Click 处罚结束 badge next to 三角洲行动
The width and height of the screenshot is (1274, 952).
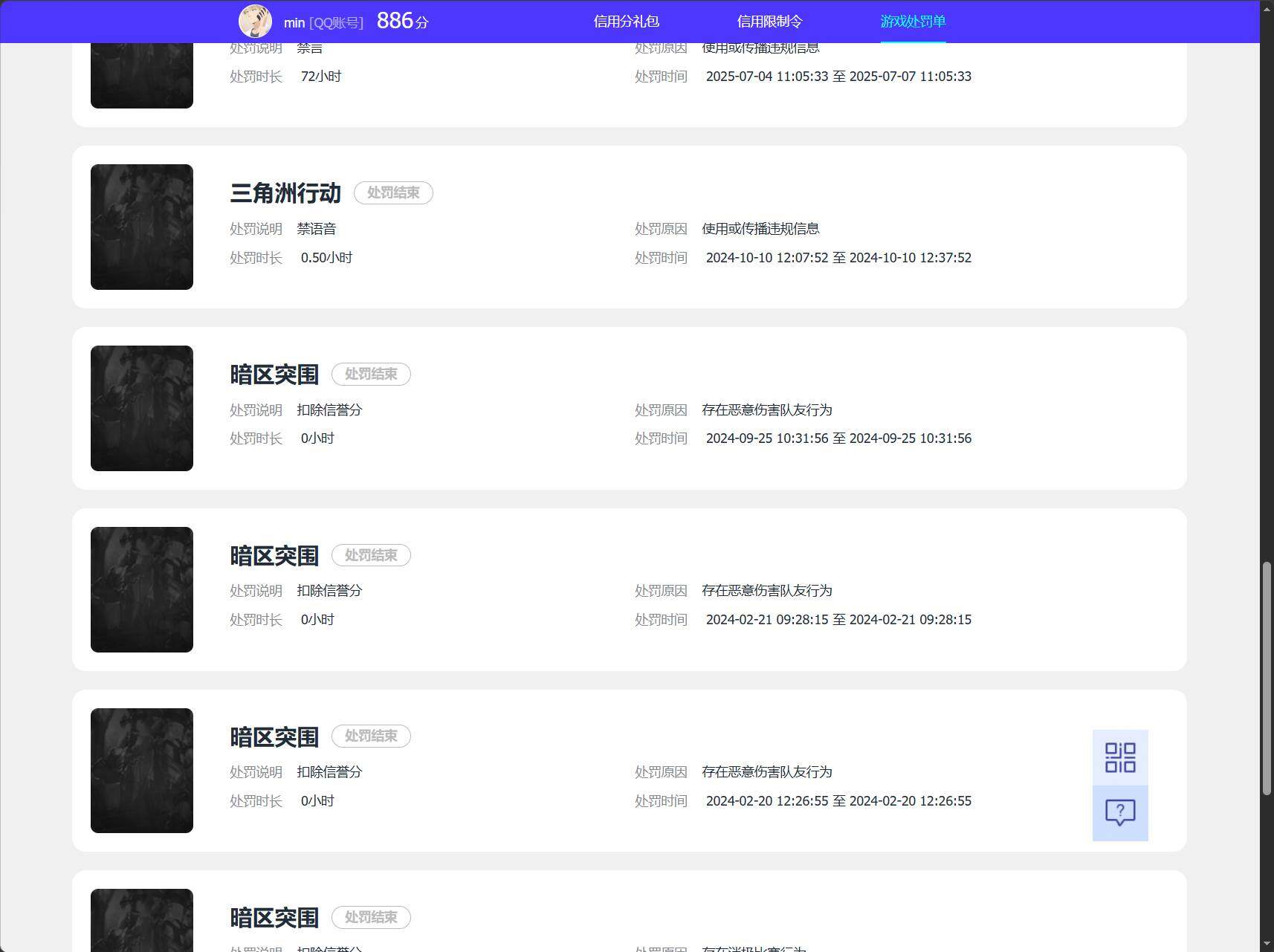[393, 192]
